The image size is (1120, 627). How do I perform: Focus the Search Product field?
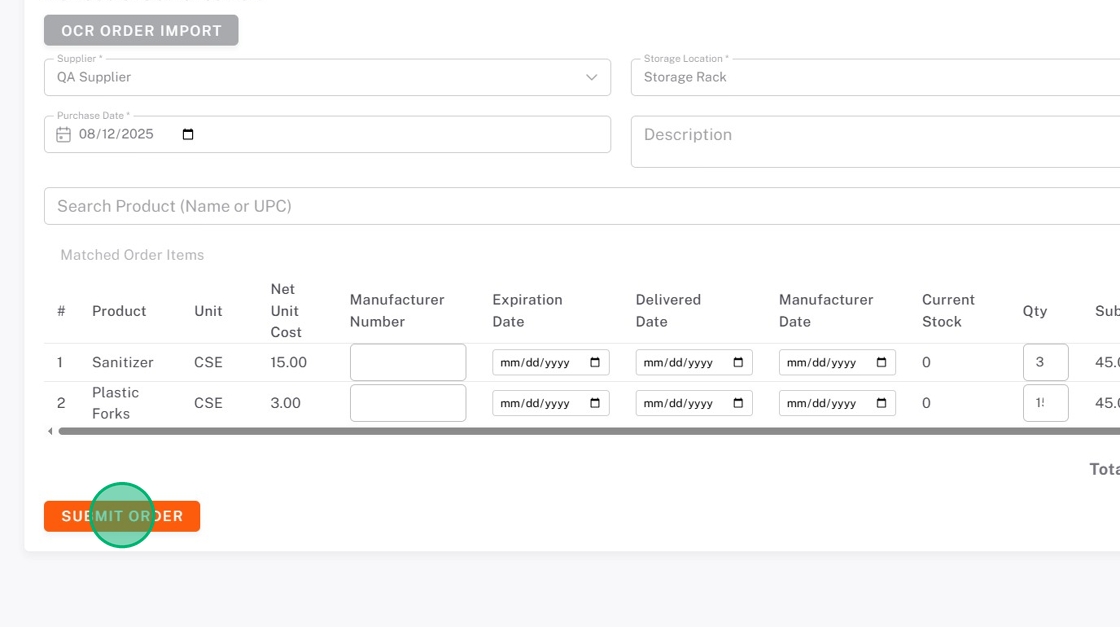click(x=580, y=206)
